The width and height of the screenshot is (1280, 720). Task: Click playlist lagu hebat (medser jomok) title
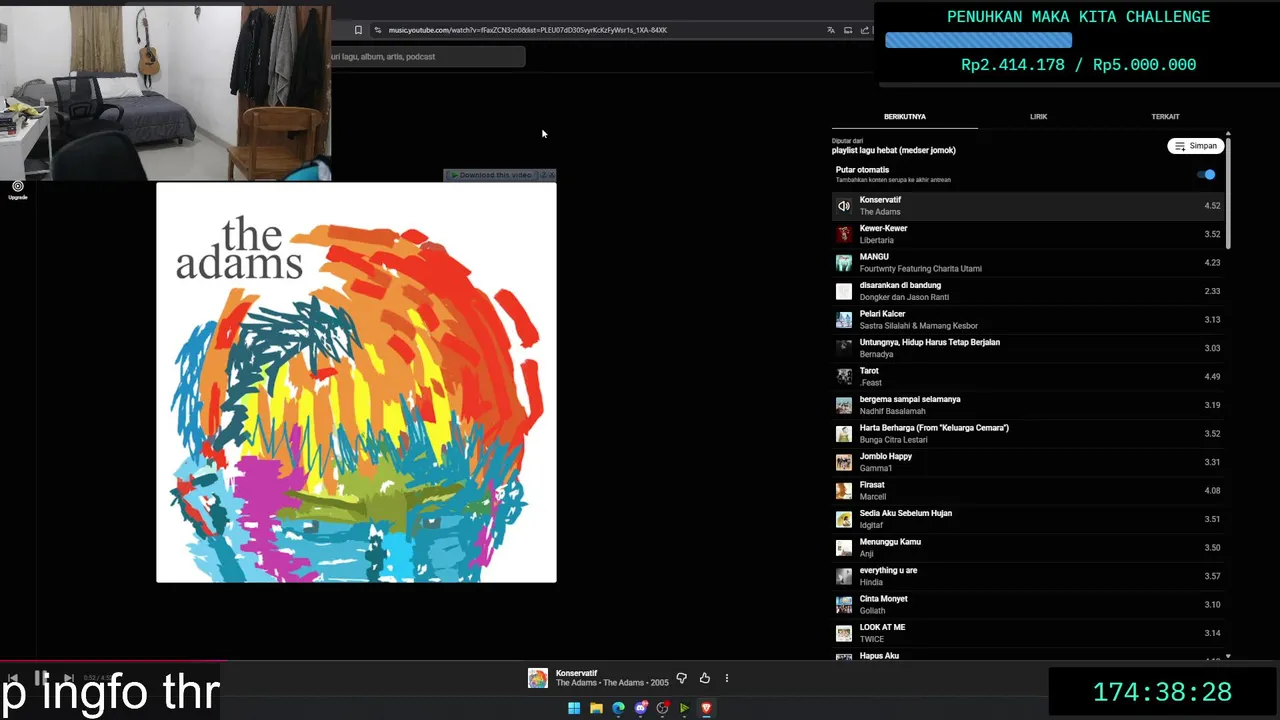point(894,151)
